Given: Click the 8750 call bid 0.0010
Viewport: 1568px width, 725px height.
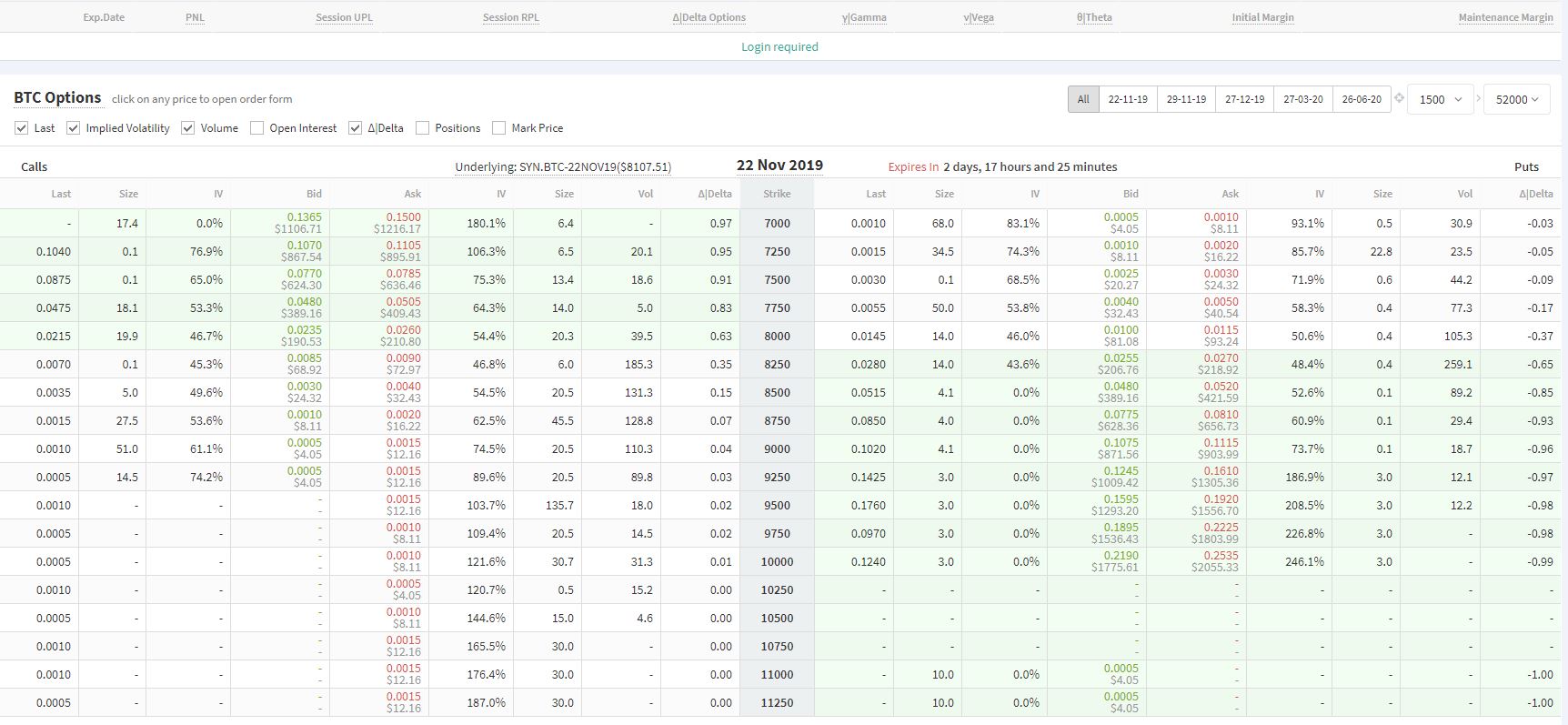Looking at the screenshot, I should pyautogui.click(x=304, y=415).
